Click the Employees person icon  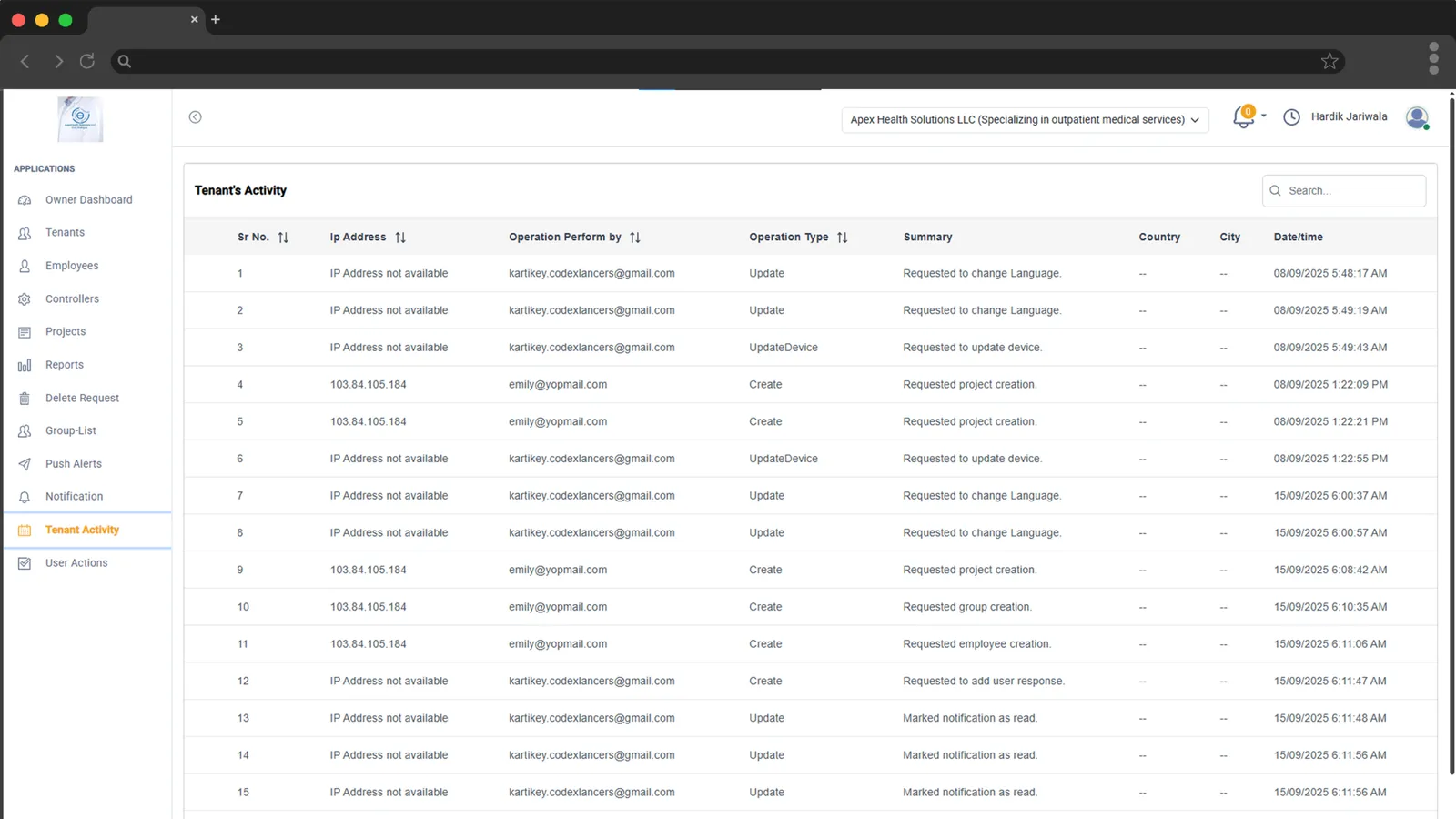25,266
